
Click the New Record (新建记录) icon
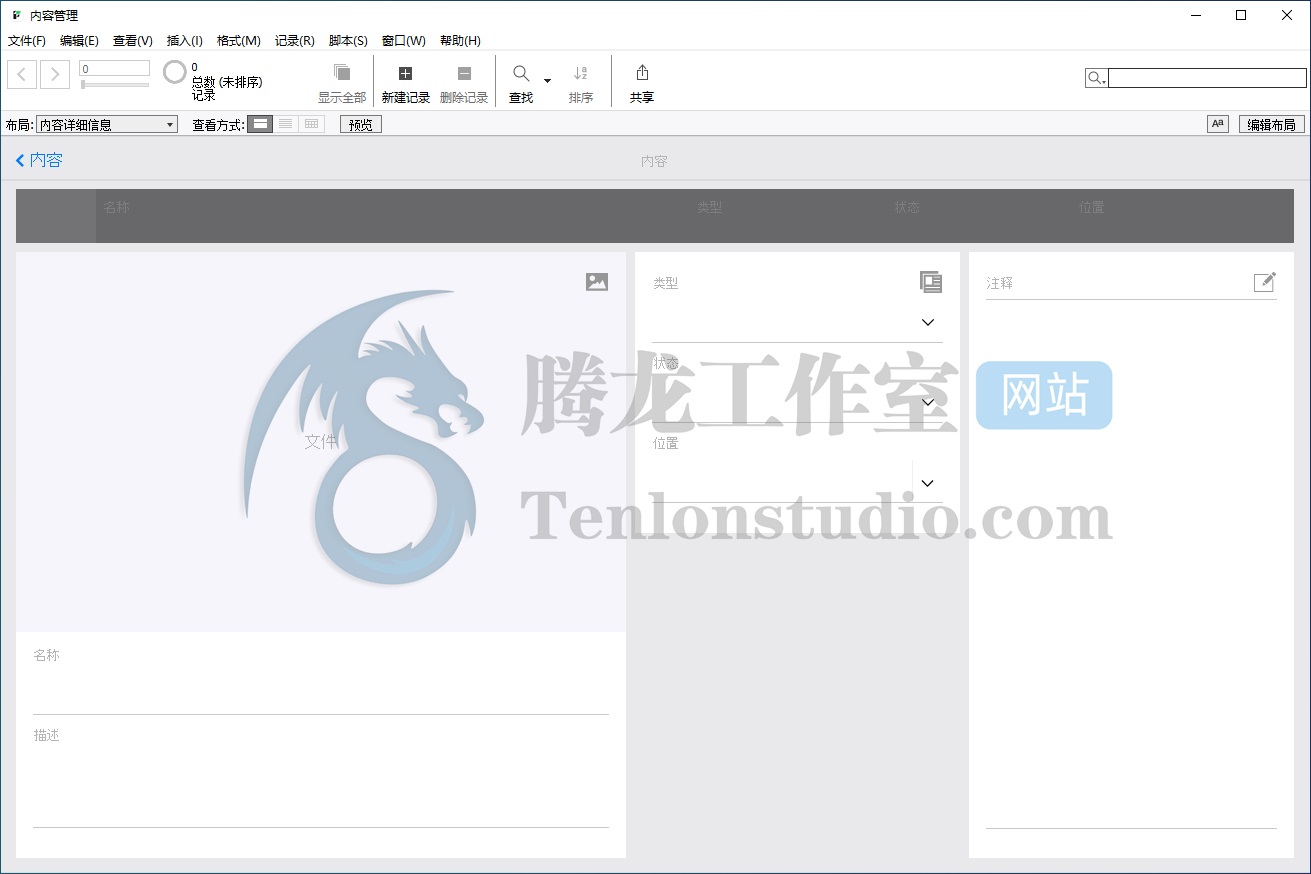405,74
